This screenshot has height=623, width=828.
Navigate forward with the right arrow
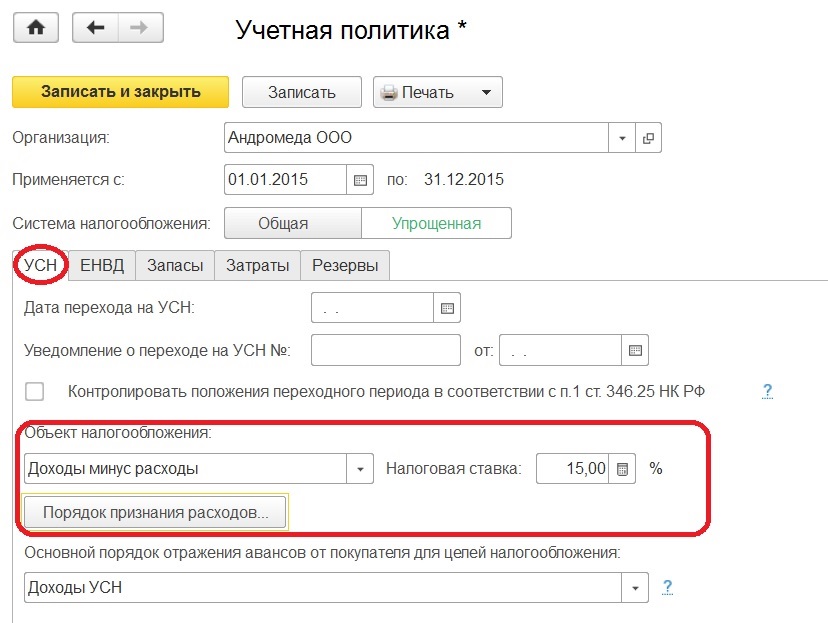point(140,27)
